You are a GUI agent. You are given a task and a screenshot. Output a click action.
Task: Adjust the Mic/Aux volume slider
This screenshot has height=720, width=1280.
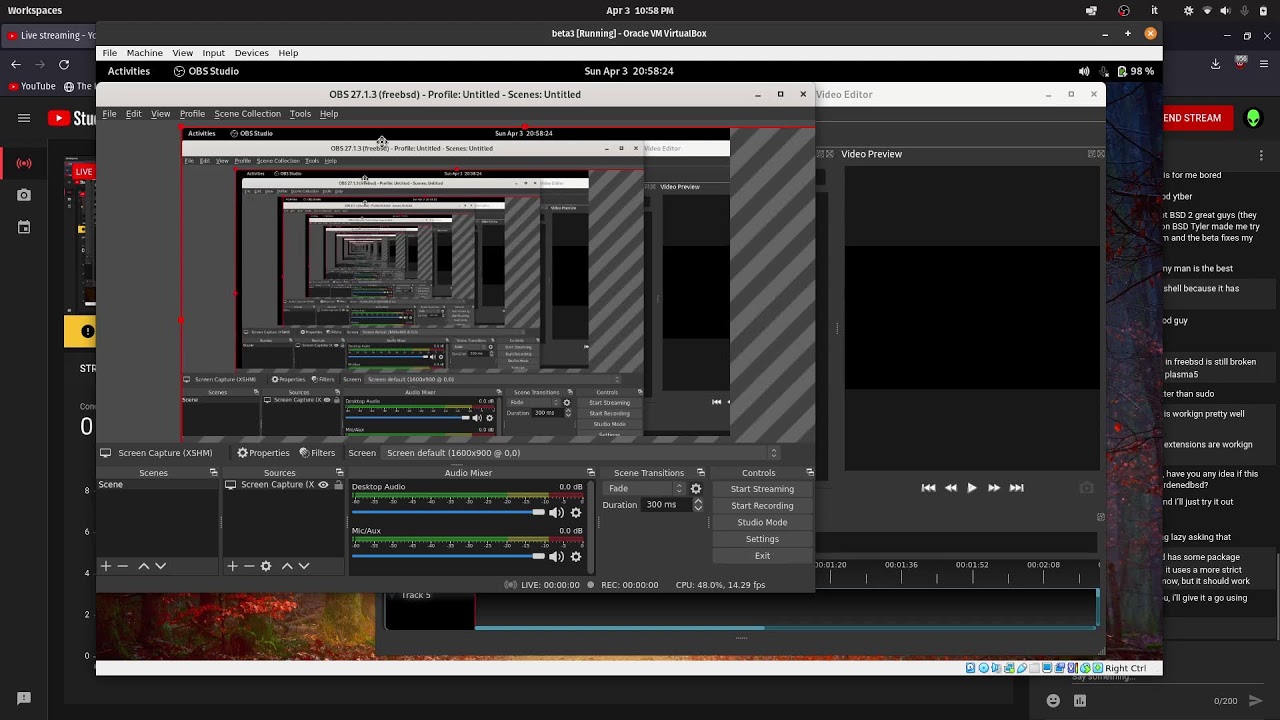click(x=448, y=557)
